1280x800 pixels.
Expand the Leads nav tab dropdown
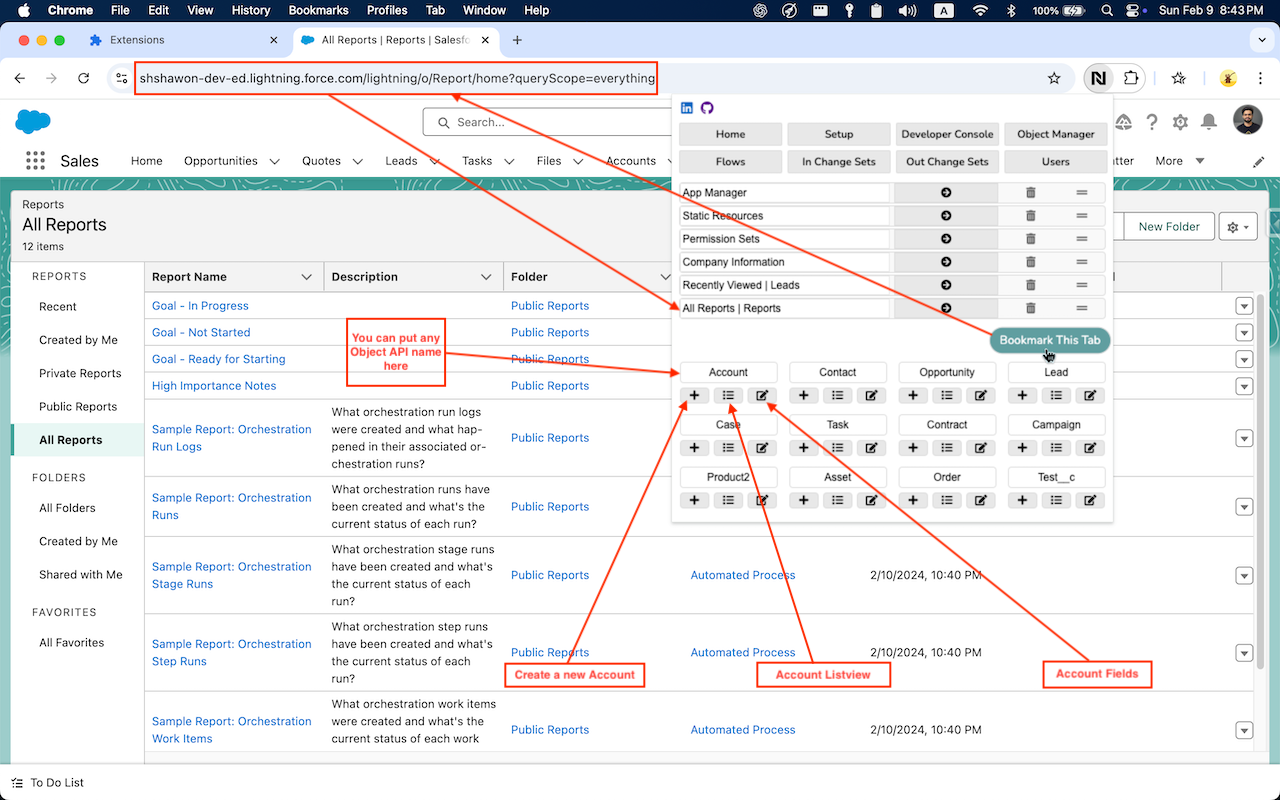435,161
